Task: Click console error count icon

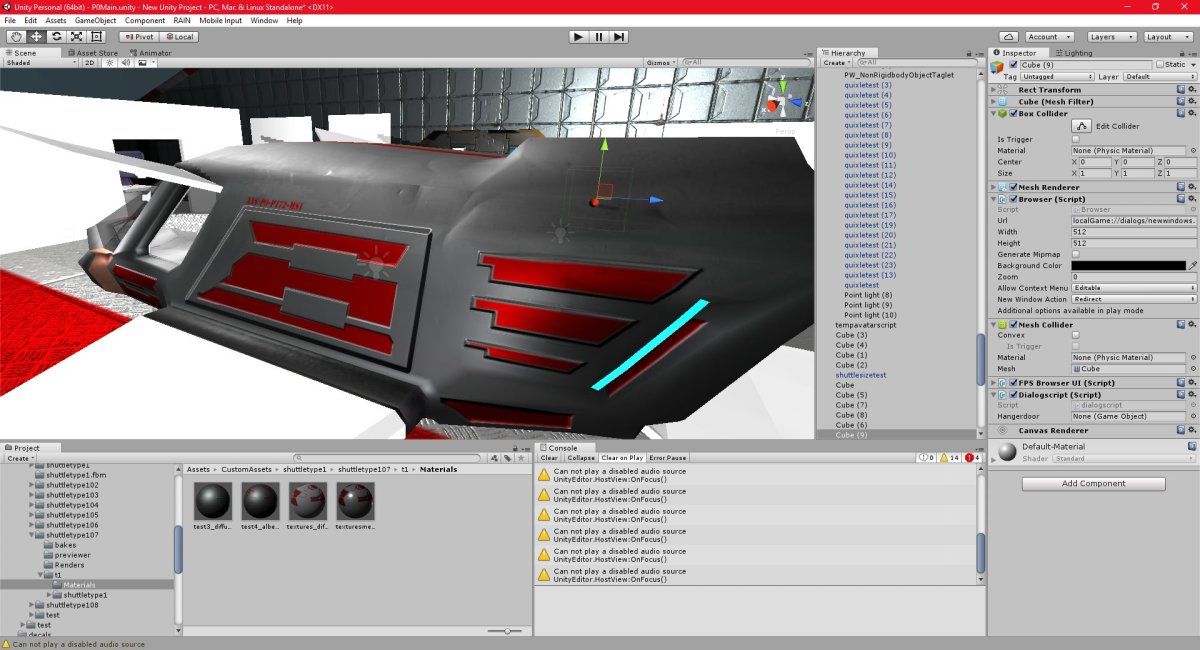Action: pyautogui.click(x=970, y=457)
